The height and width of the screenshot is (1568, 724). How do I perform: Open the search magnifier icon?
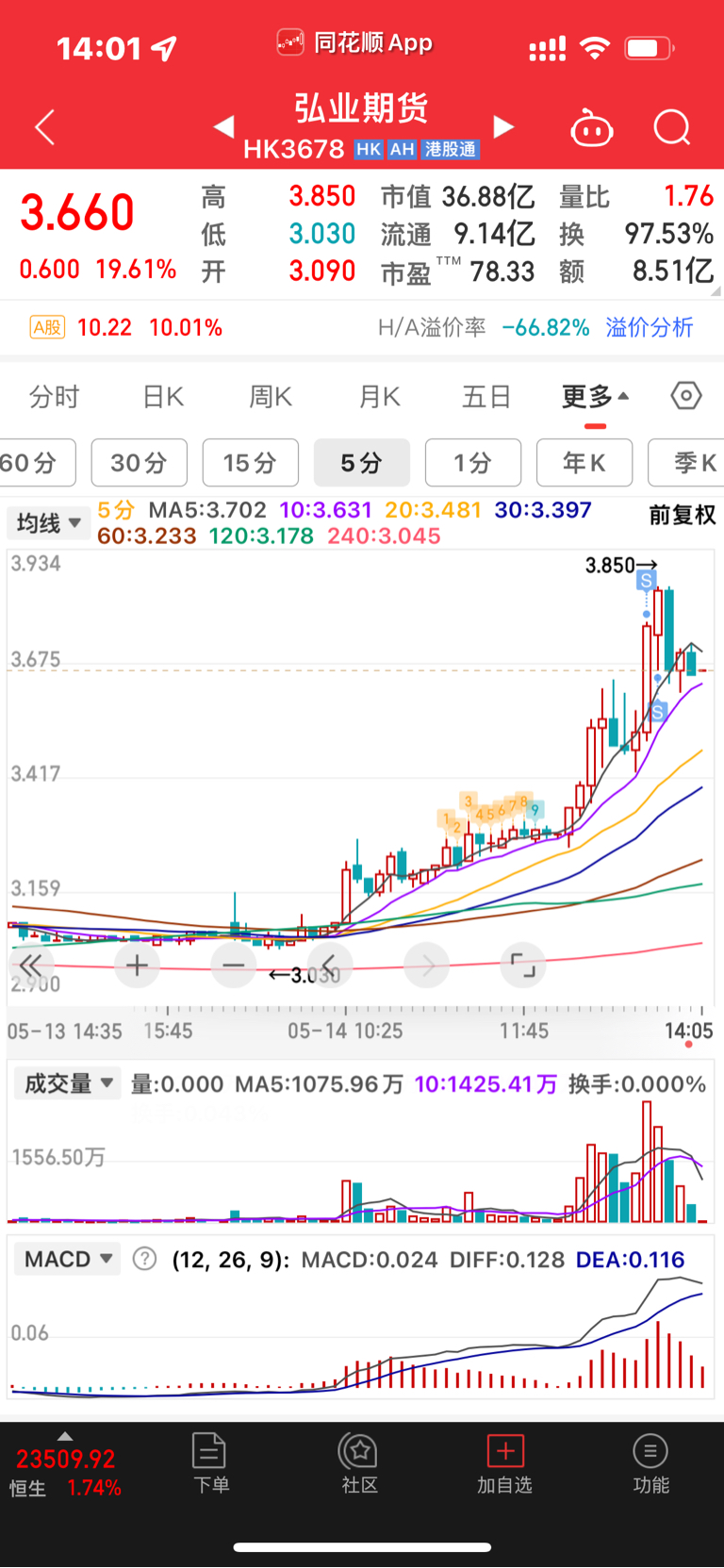pyautogui.click(x=672, y=127)
